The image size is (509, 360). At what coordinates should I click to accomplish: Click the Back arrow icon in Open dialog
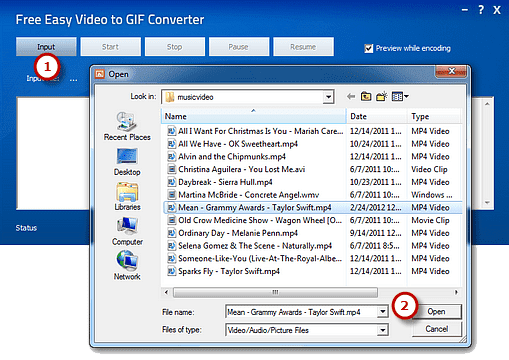(x=351, y=97)
